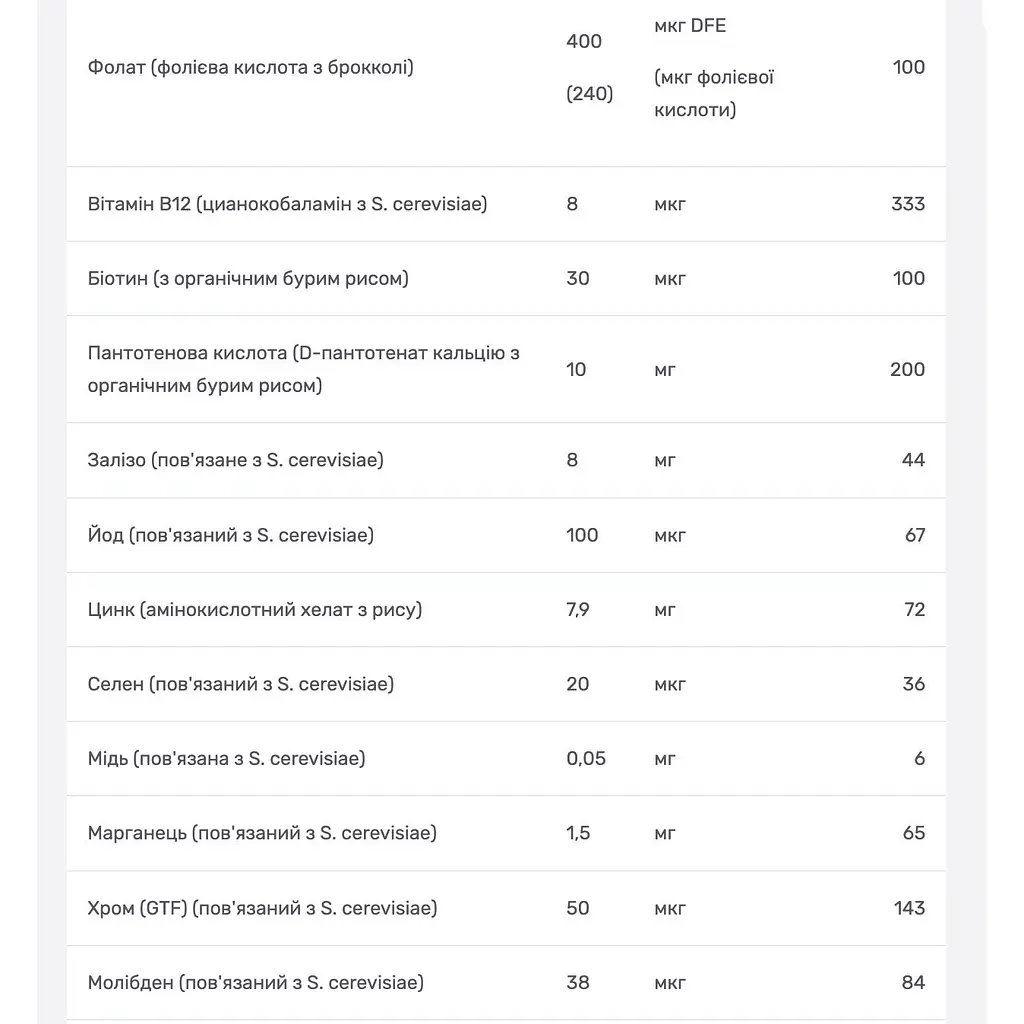Click the 333 percent value for B12
The image size is (1024, 1024).
point(908,204)
